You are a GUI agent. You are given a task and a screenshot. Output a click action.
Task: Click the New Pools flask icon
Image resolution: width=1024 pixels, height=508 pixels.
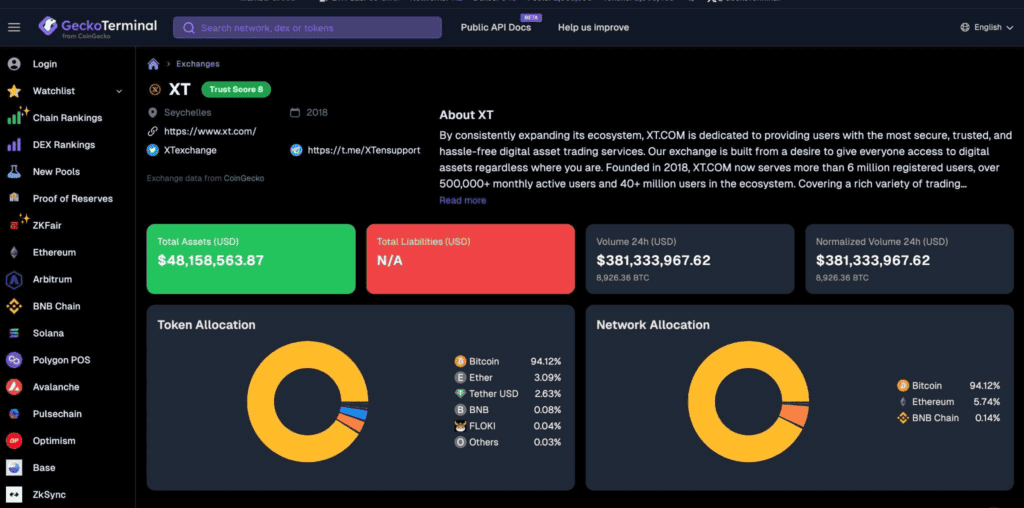click(x=14, y=172)
